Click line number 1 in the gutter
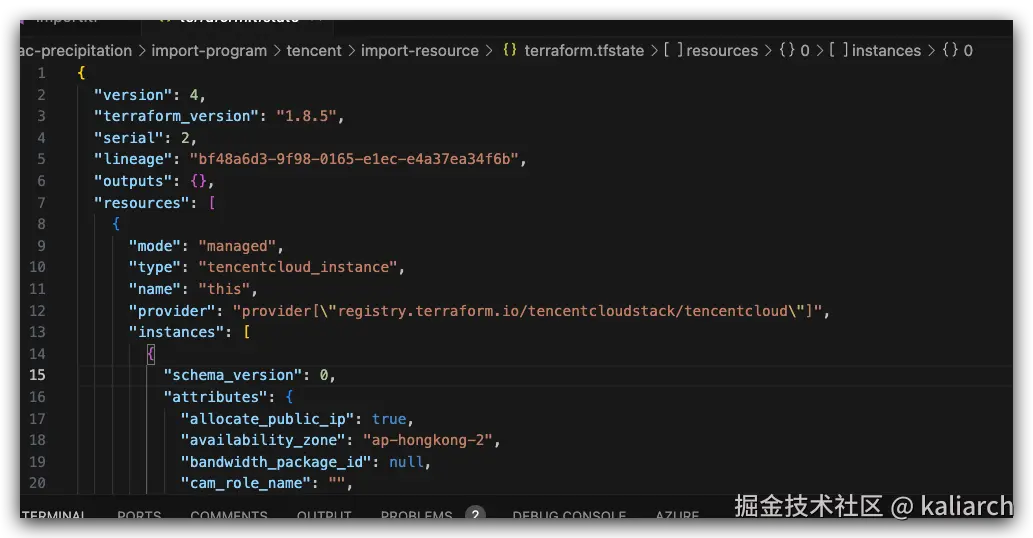The width and height of the screenshot is (1033, 538). point(42,73)
